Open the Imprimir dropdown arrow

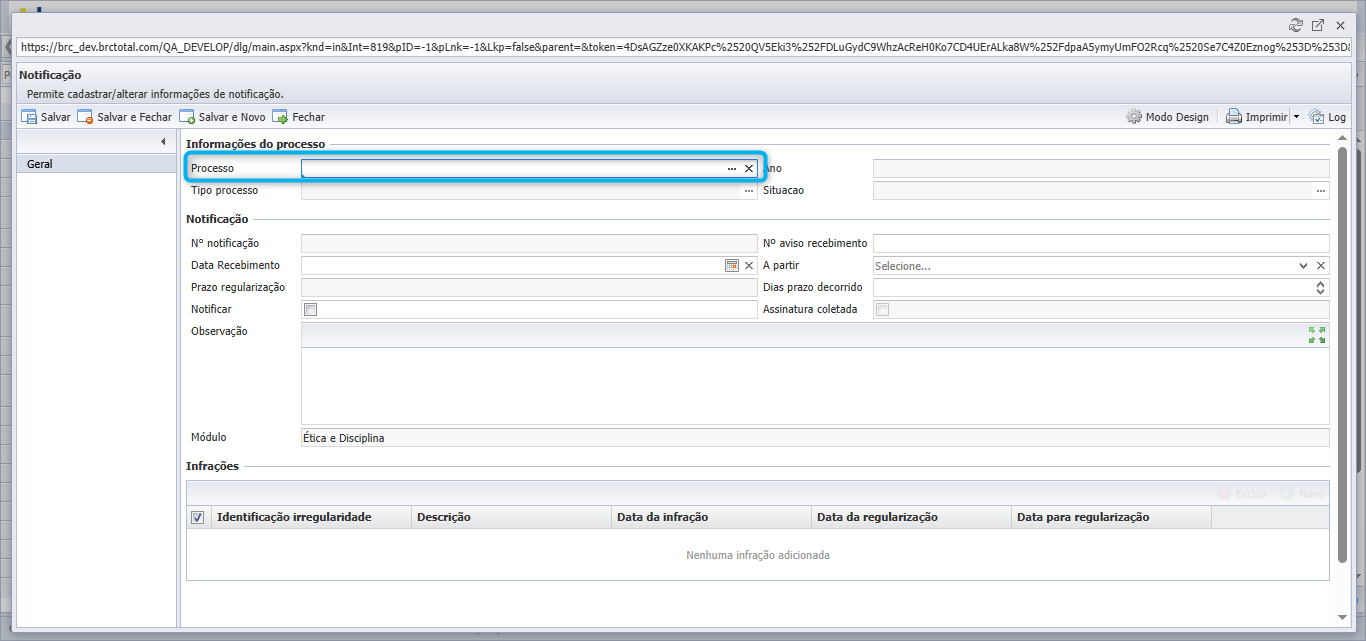1296,117
